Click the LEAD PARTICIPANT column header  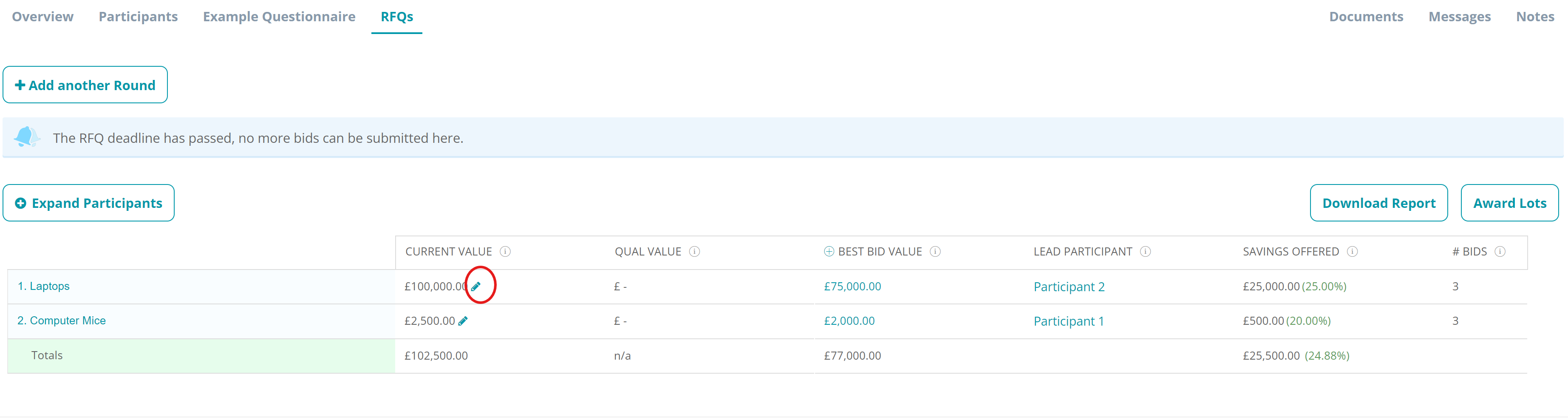pos(1082,251)
